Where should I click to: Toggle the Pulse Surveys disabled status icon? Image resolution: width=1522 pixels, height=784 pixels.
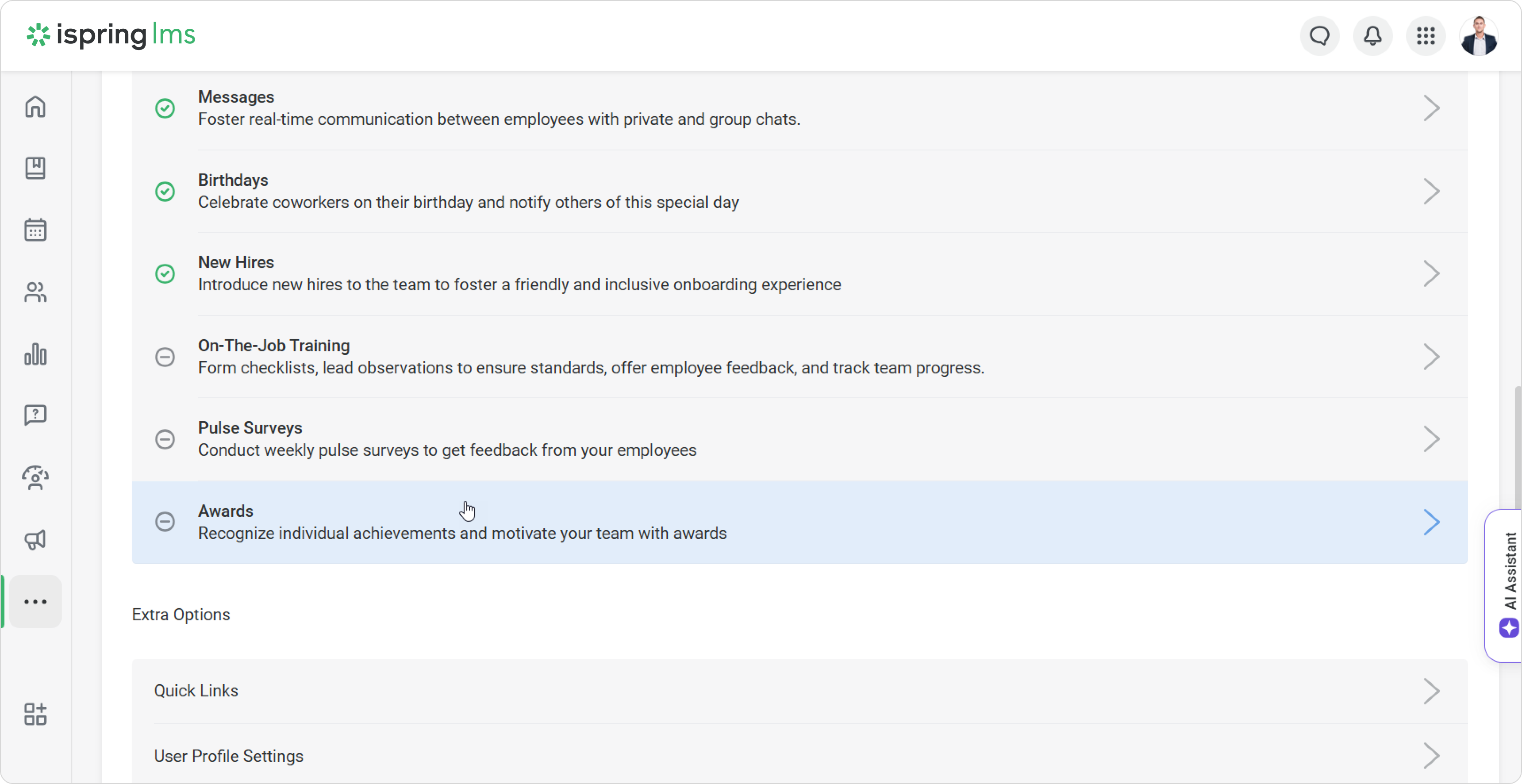pos(165,439)
